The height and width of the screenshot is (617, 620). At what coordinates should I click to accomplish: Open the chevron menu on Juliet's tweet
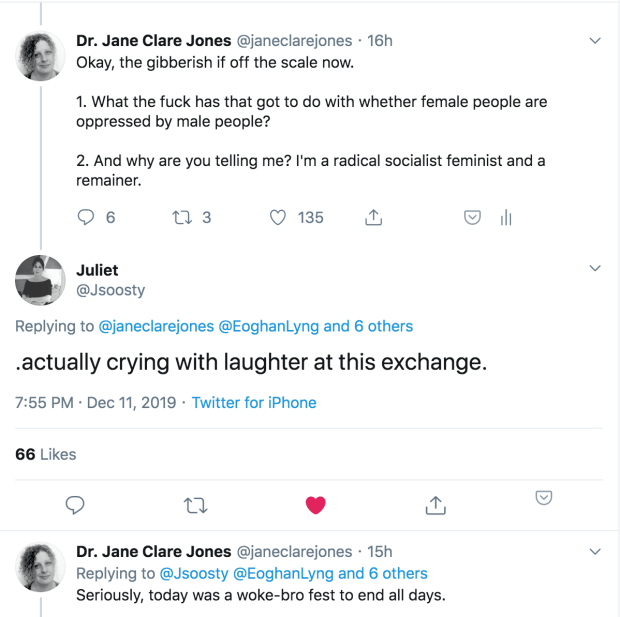(x=595, y=268)
